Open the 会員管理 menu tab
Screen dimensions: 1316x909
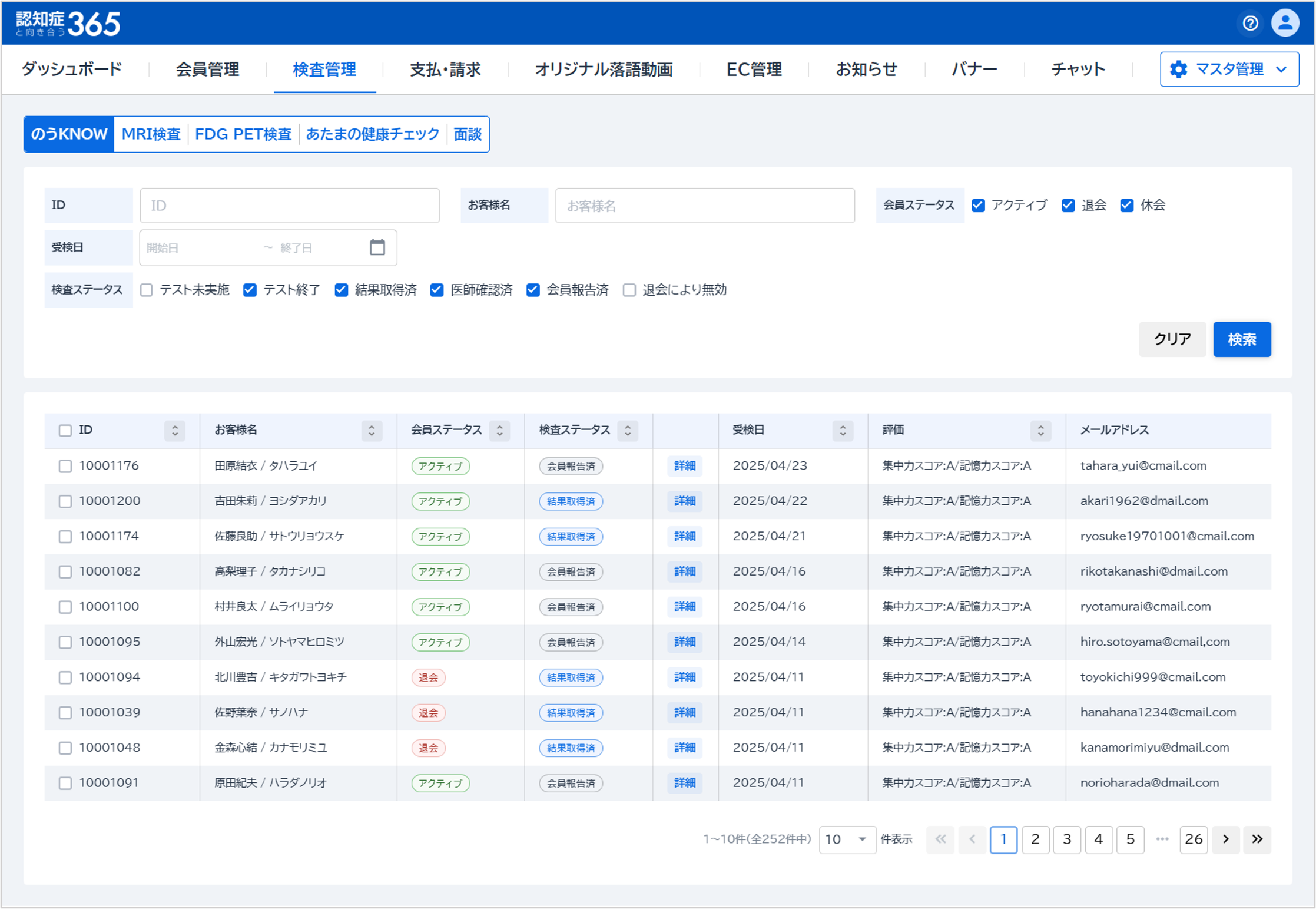pos(207,70)
